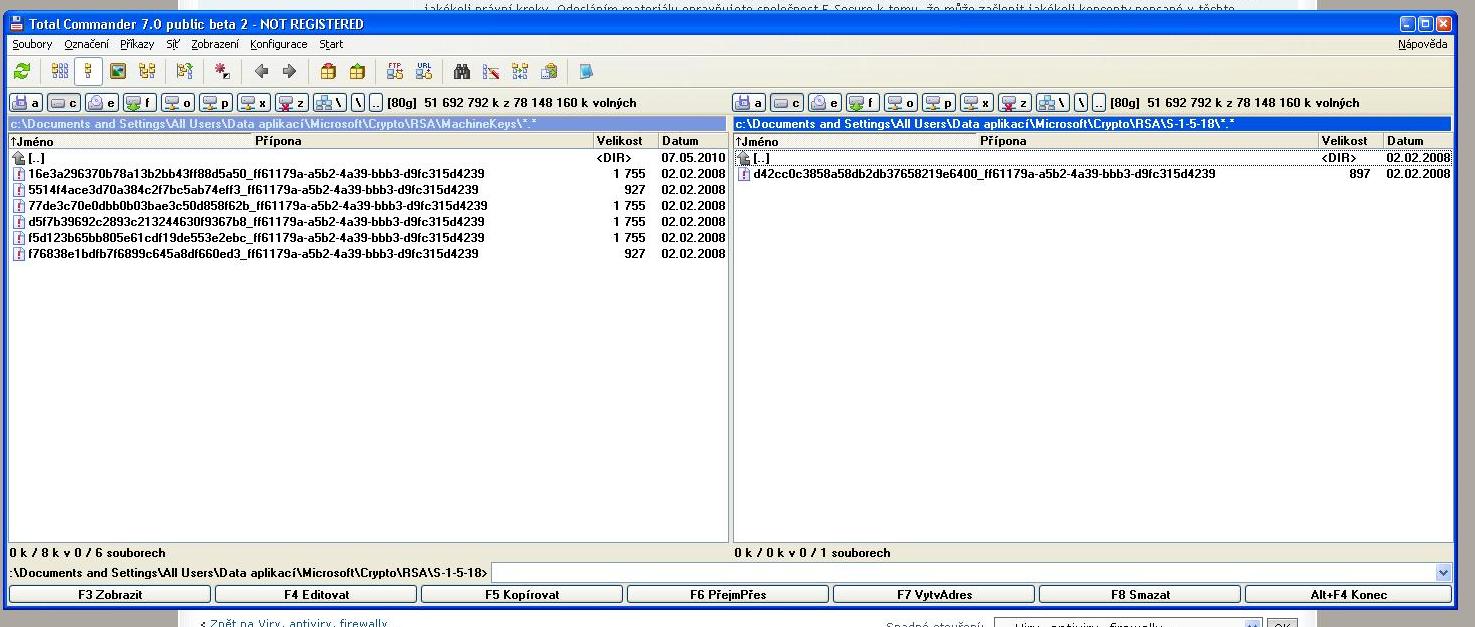
Task: Click the blue notepad toolbar icon
Action: (x=586, y=71)
